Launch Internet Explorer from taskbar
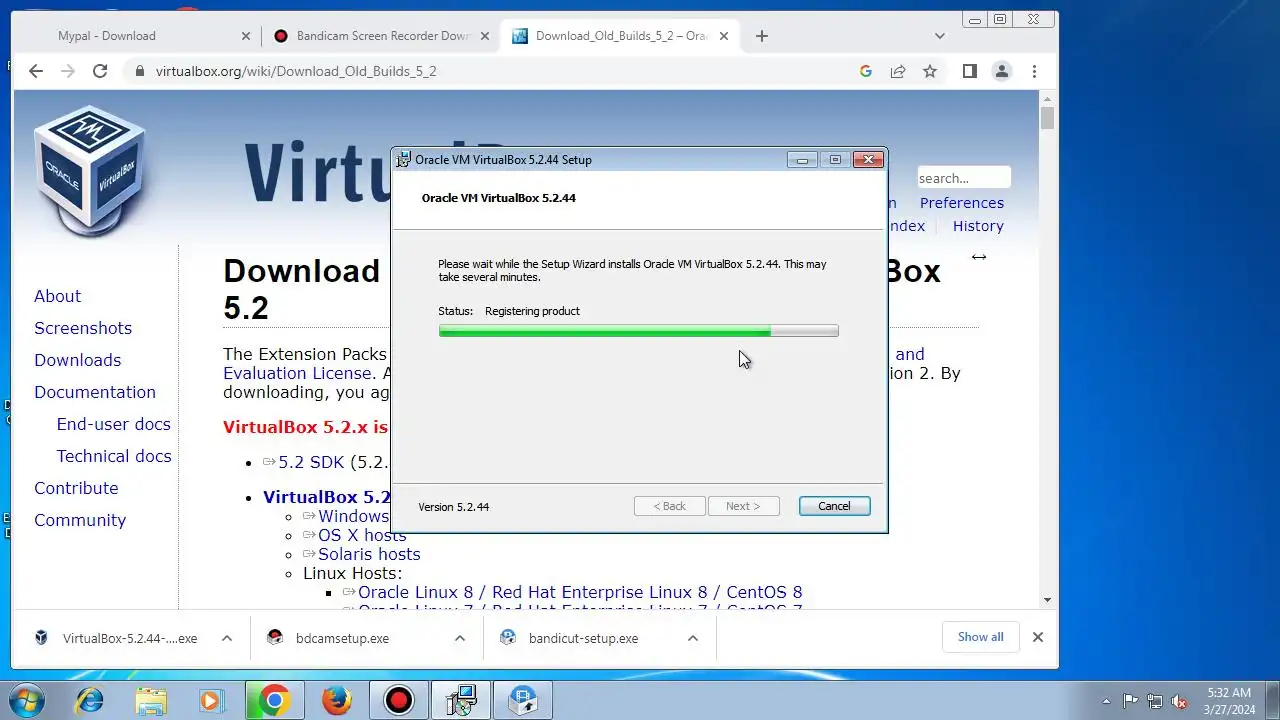 tap(89, 700)
